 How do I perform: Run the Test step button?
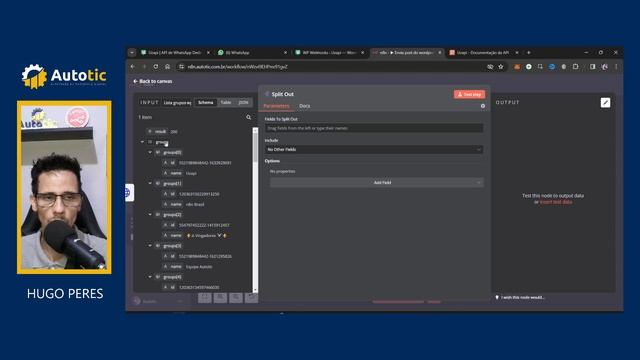click(469, 94)
